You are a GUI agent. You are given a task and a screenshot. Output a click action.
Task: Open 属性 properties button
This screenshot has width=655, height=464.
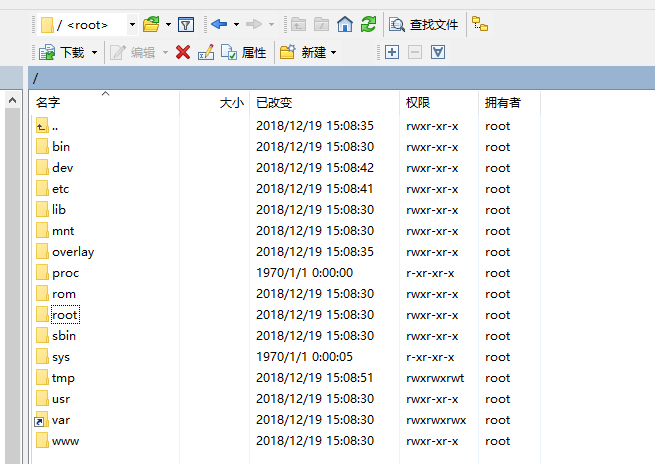244,53
